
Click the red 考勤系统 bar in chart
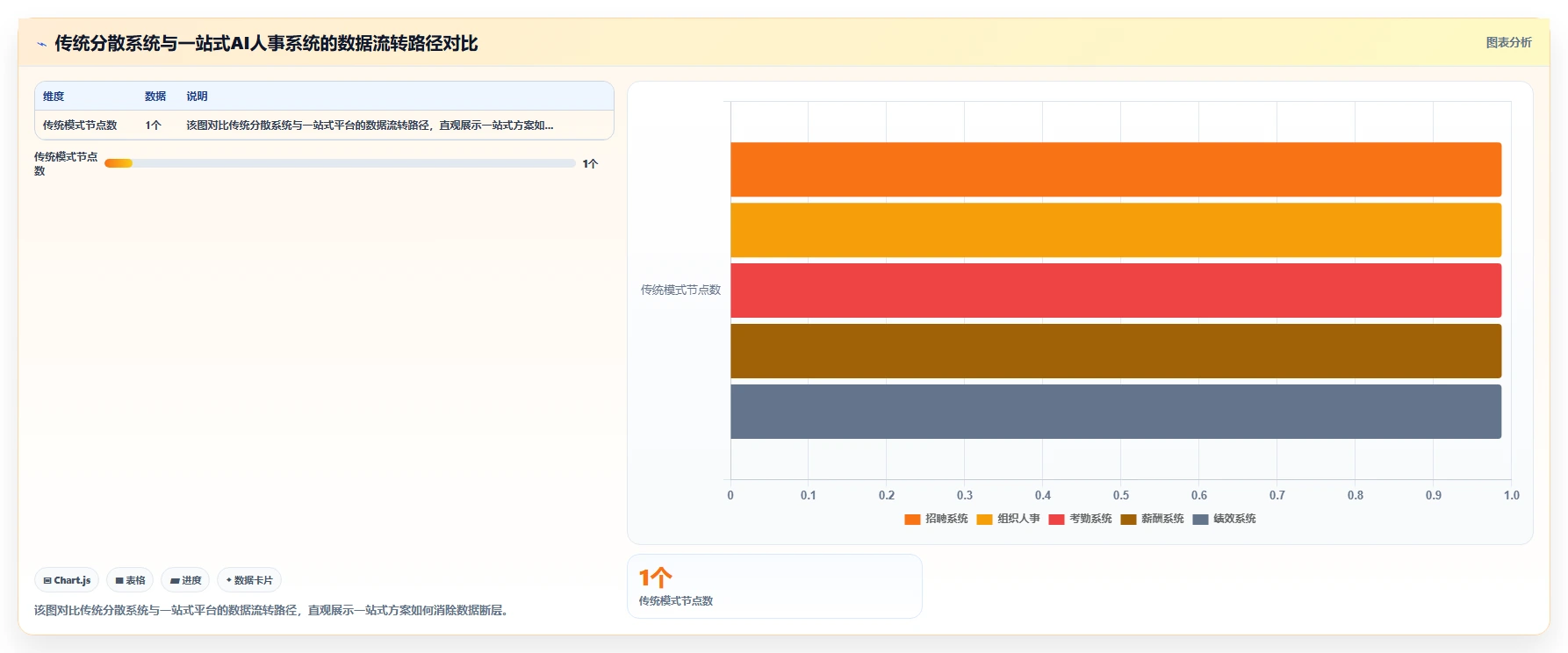[1116, 291]
